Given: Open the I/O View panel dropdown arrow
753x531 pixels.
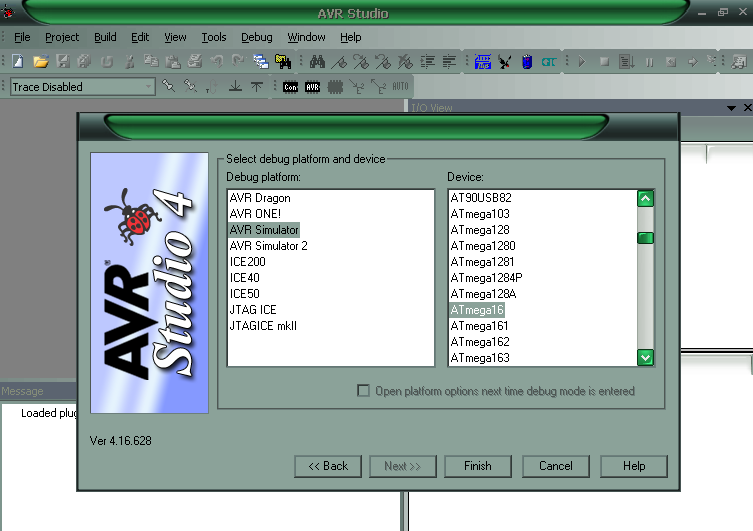Looking at the screenshot, I should (x=731, y=108).
